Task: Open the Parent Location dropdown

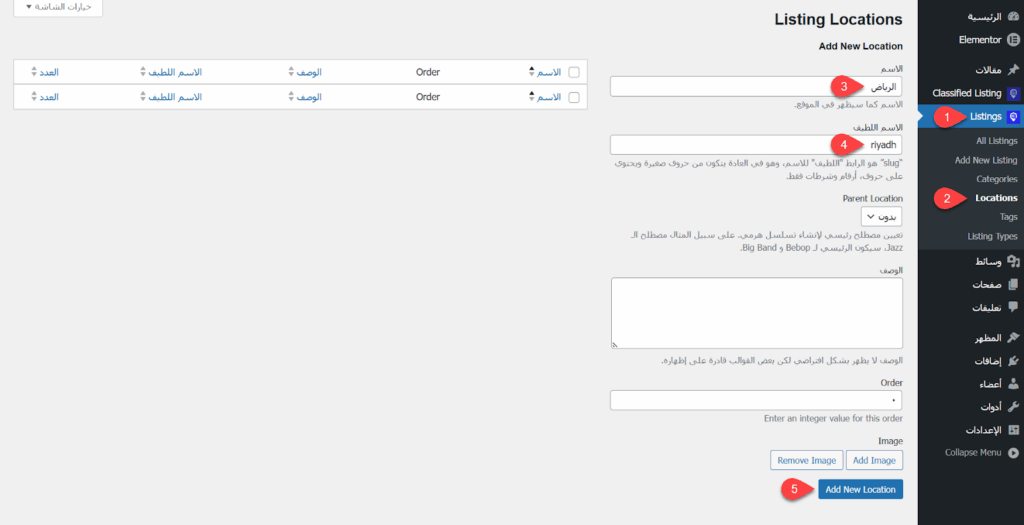Action: [881, 217]
